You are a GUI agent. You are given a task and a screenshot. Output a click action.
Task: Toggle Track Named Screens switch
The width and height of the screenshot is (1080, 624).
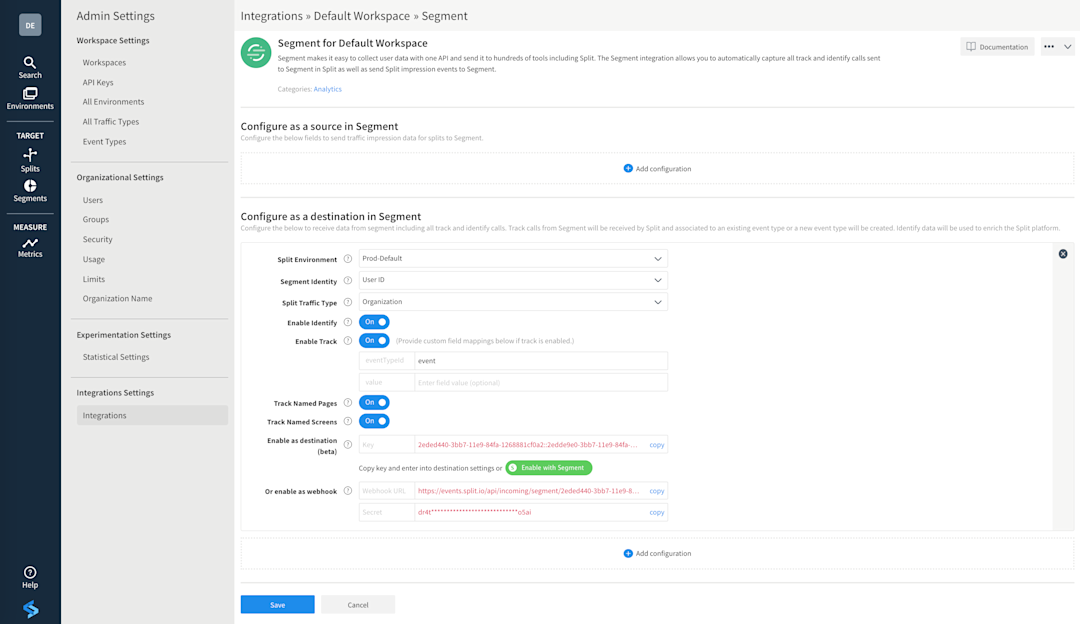pos(374,421)
